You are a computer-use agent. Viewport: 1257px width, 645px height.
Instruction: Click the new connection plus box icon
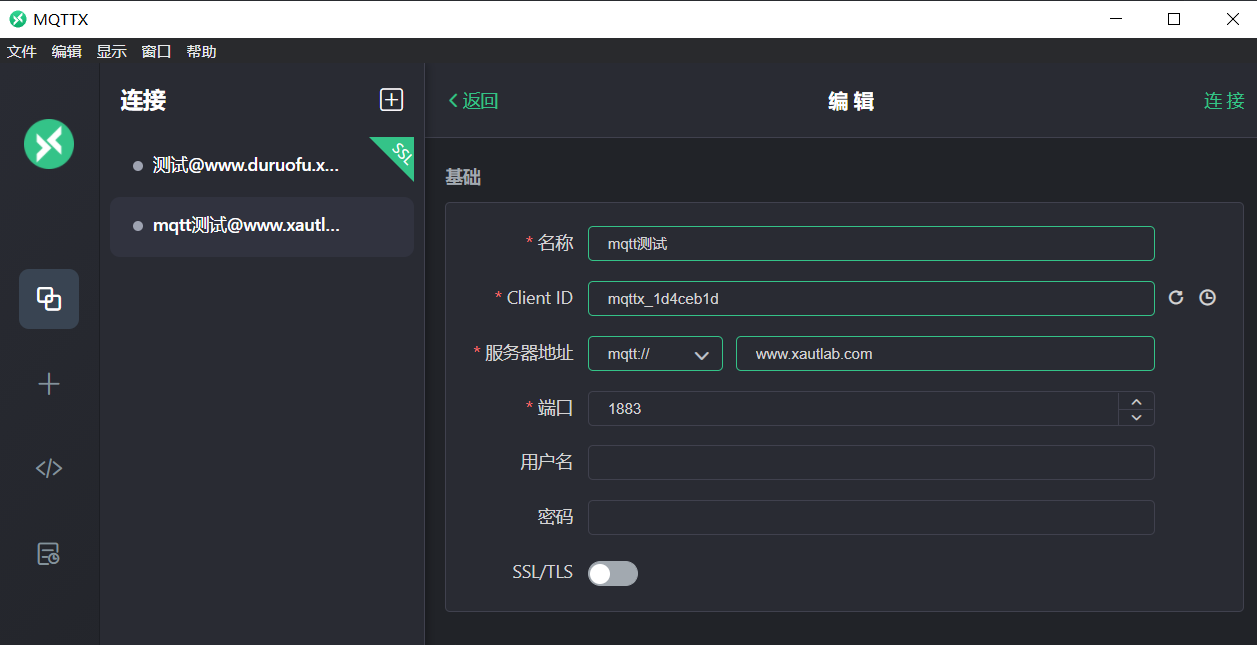(391, 99)
